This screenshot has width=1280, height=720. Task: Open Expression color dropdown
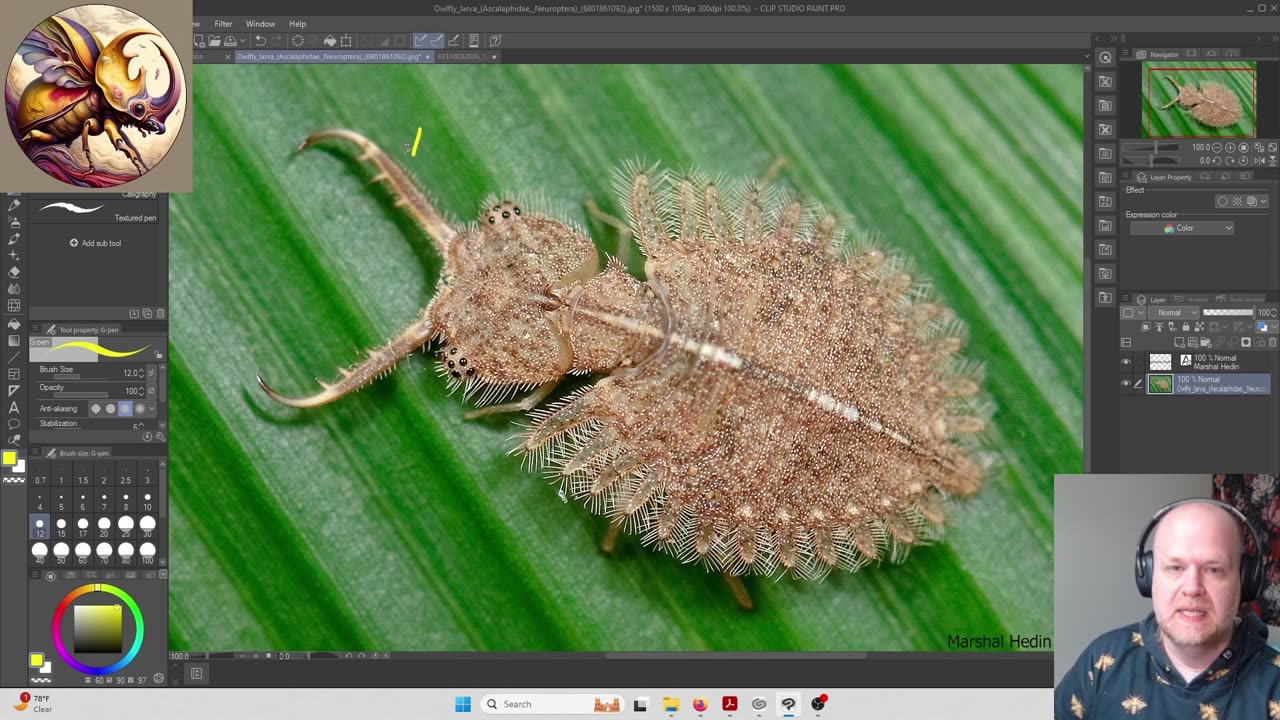pos(1182,228)
